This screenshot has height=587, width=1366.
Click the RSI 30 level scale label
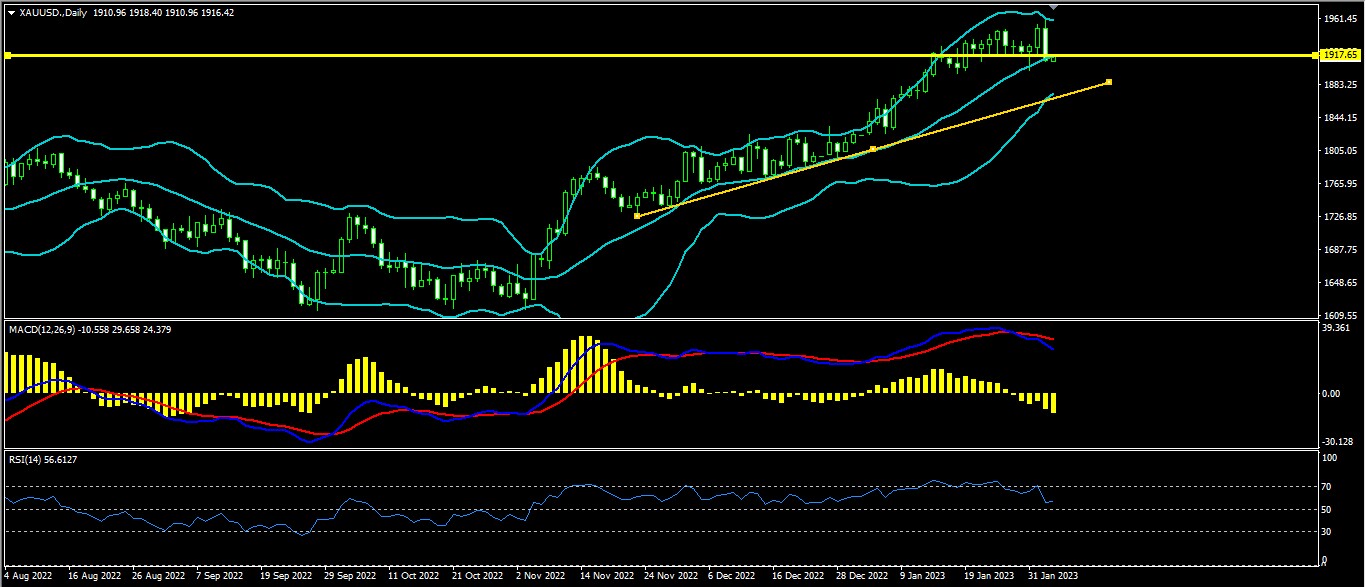[1327, 531]
